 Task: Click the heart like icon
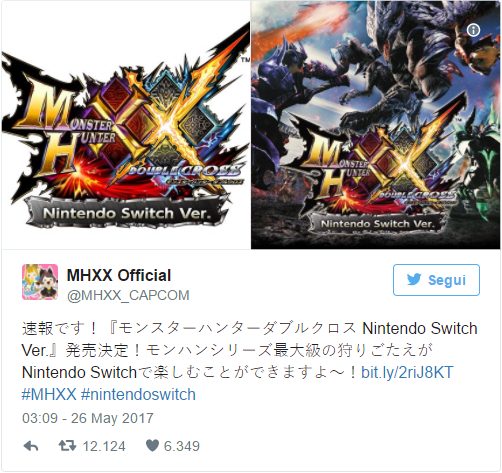152,446
